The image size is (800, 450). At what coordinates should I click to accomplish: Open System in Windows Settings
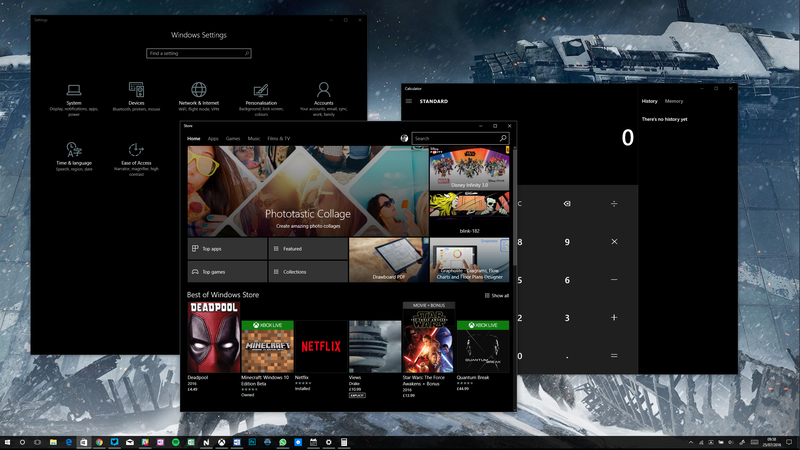coord(74,99)
